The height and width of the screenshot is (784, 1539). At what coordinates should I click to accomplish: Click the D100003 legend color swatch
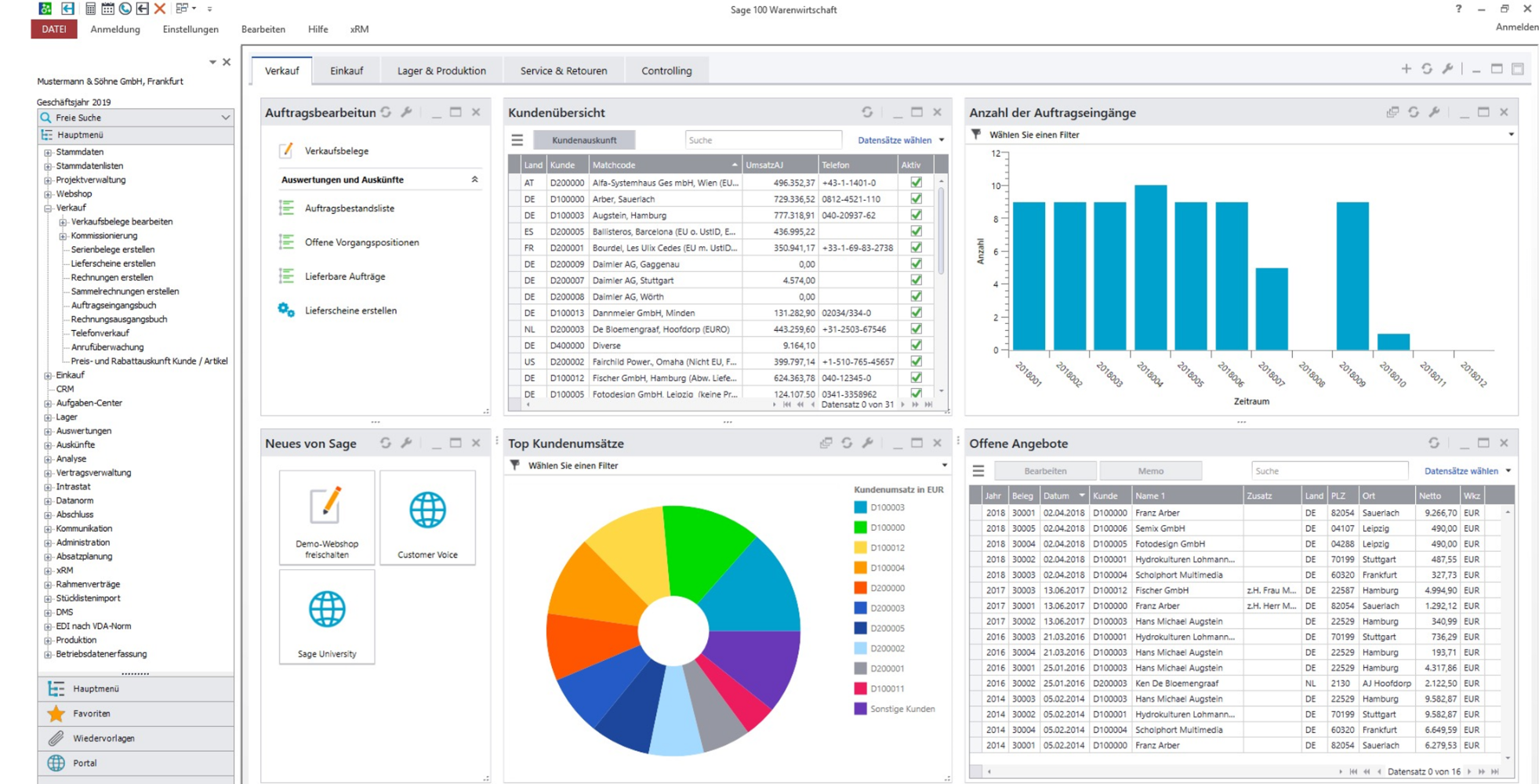pos(862,506)
